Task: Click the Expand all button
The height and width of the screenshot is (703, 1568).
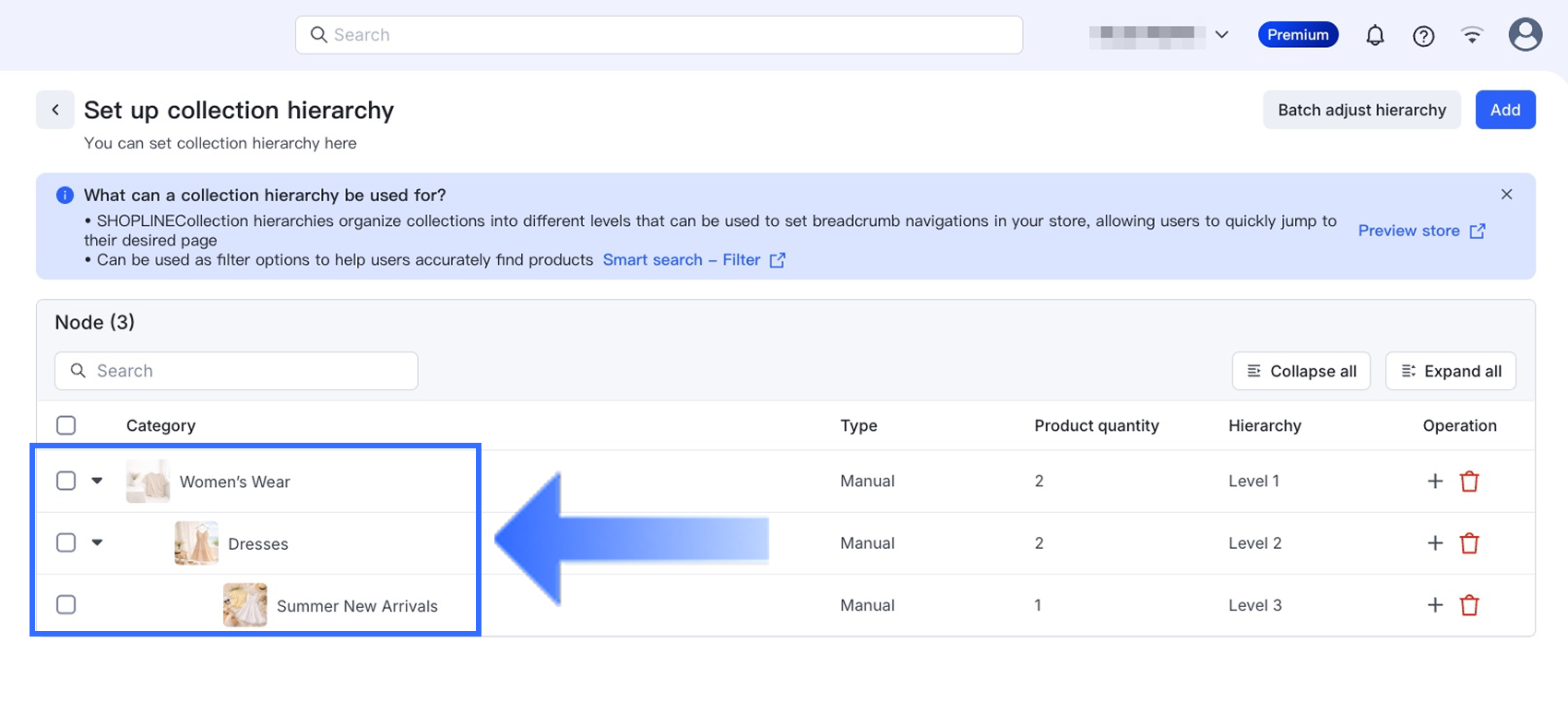Action: click(1450, 371)
